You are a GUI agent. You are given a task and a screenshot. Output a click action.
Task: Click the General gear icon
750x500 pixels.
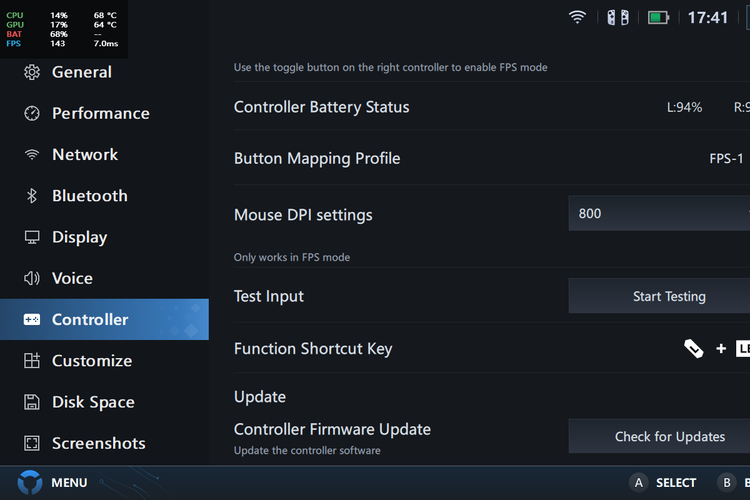point(32,72)
